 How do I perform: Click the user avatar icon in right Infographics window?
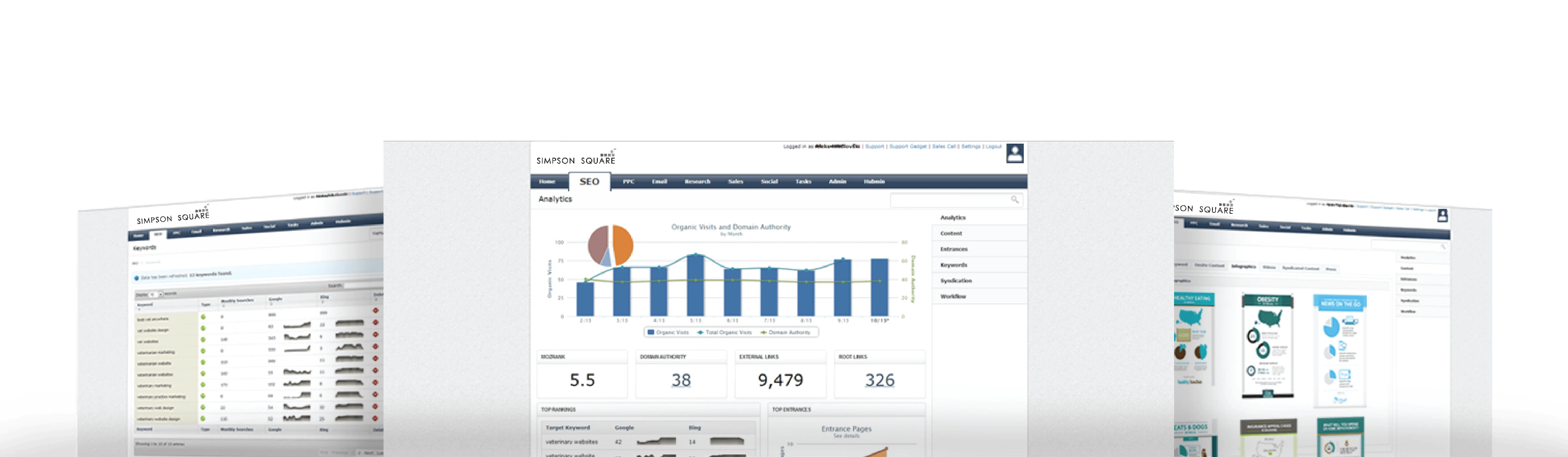click(1442, 215)
